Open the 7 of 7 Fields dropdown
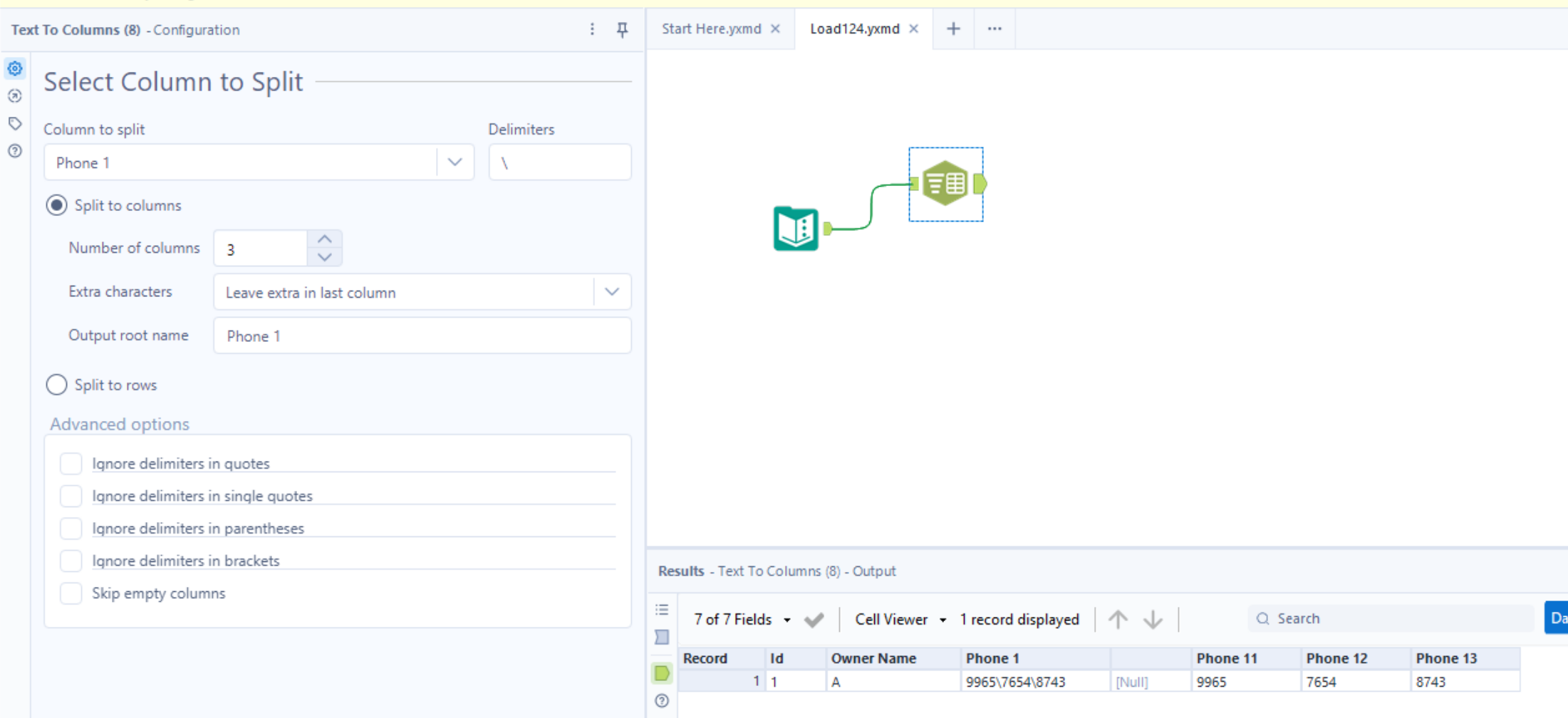The width and height of the screenshot is (1568, 718). pyautogui.click(x=786, y=619)
